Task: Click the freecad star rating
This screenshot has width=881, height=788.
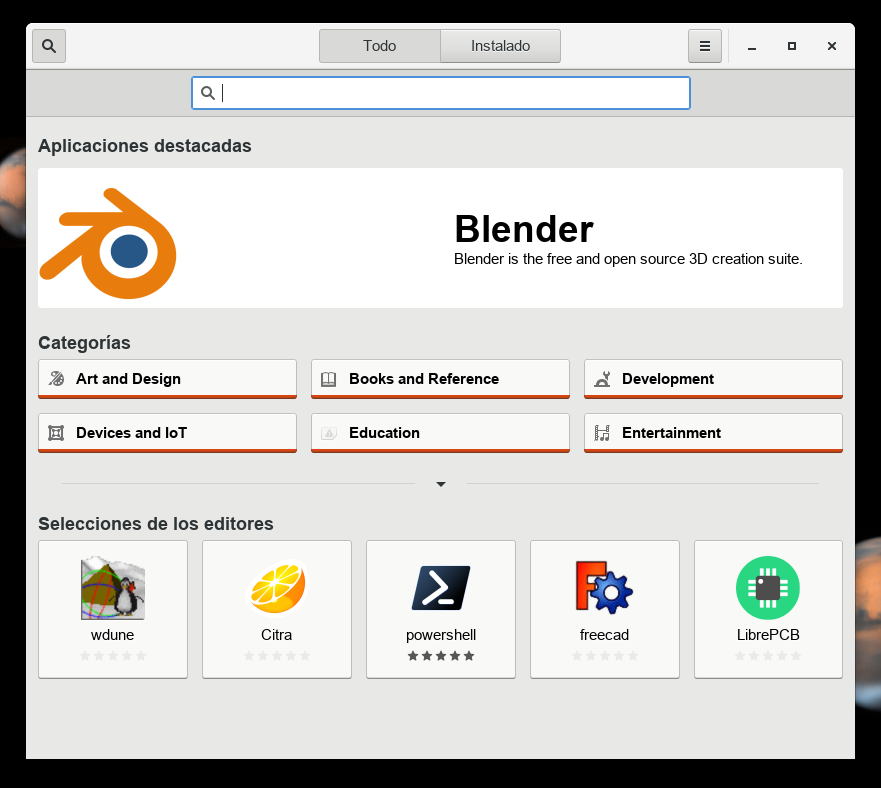Action: pyautogui.click(x=605, y=656)
